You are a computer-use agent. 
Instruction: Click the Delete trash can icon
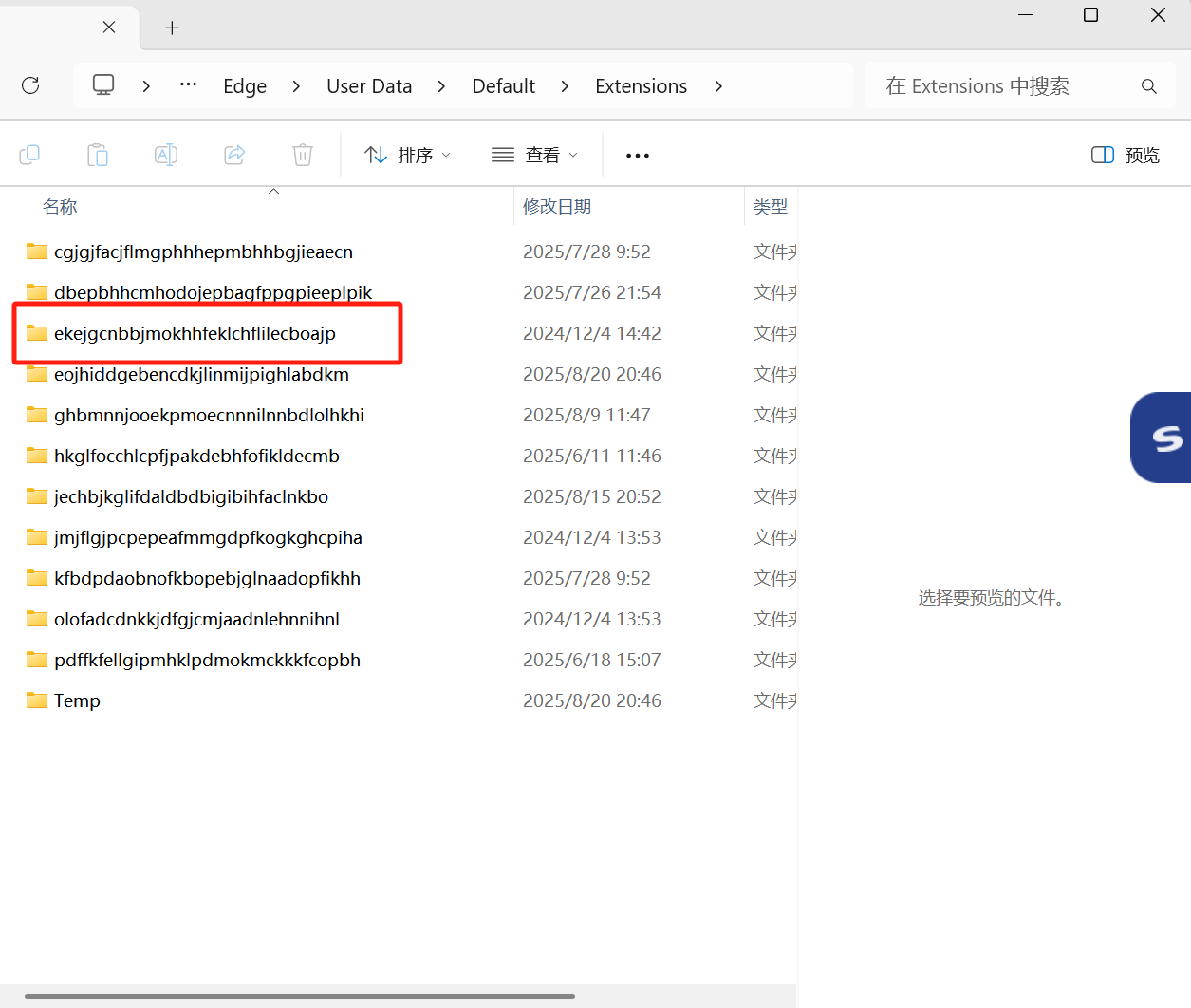pyautogui.click(x=303, y=155)
